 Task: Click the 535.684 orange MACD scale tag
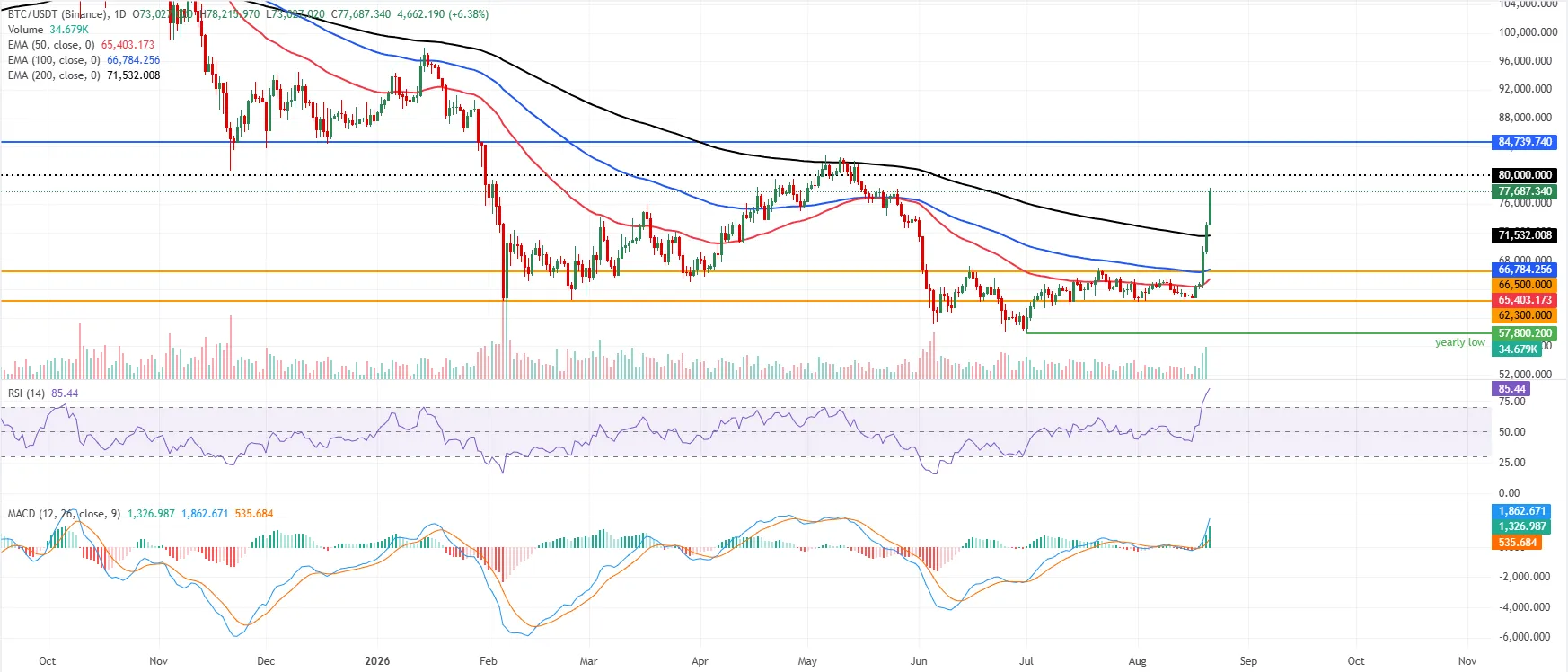[1518, 543]
